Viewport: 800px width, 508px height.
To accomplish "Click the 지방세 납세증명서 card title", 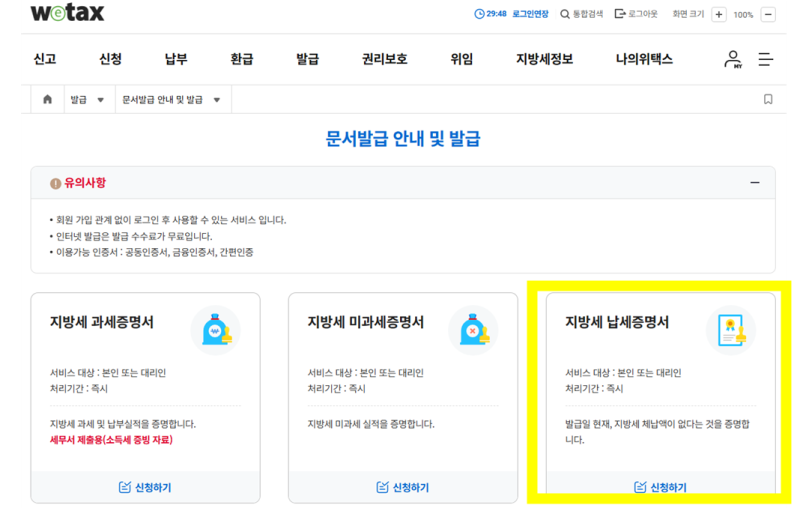I will point(617,322).
